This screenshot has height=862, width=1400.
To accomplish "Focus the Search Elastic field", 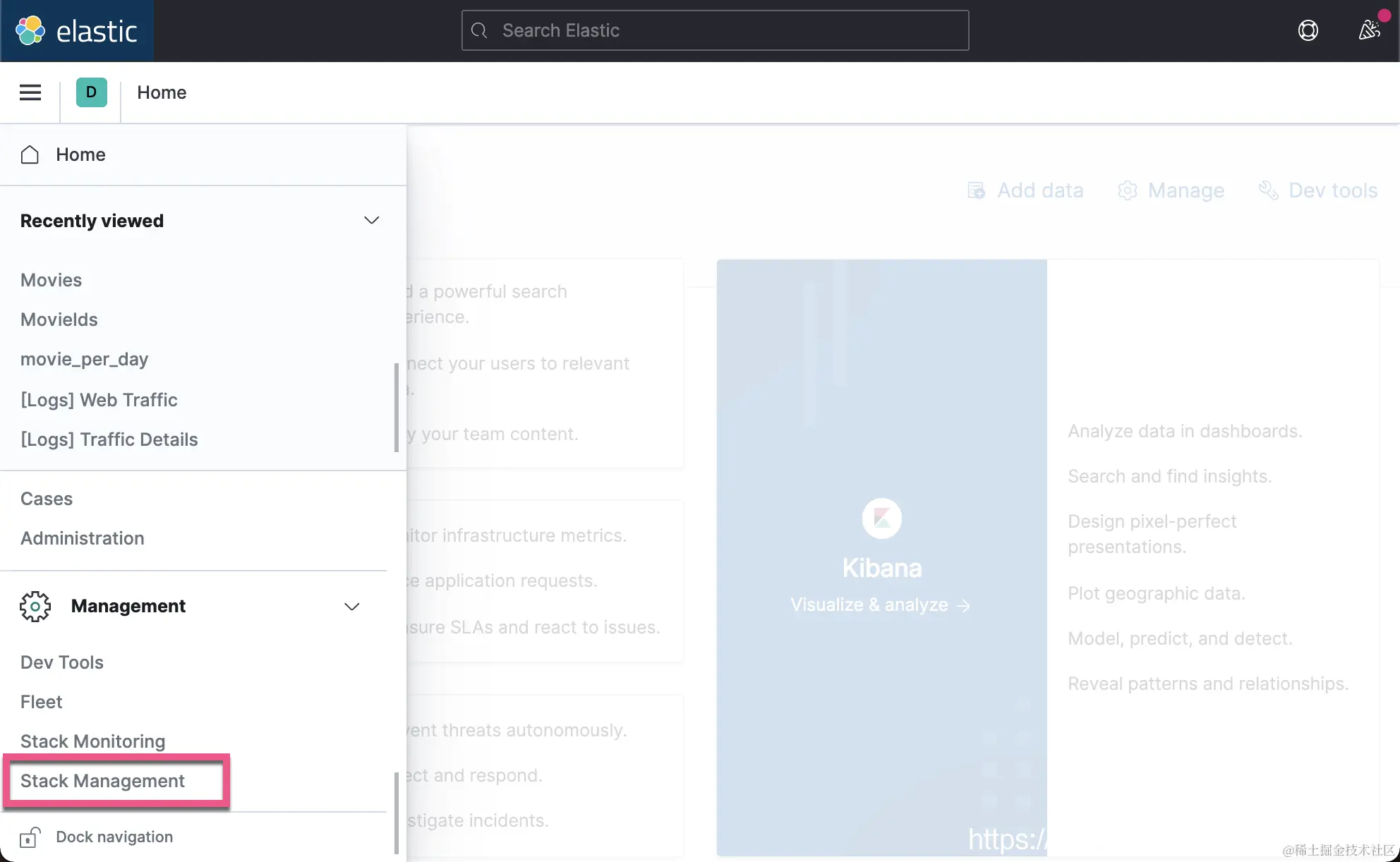I will [x=714, y=30].
